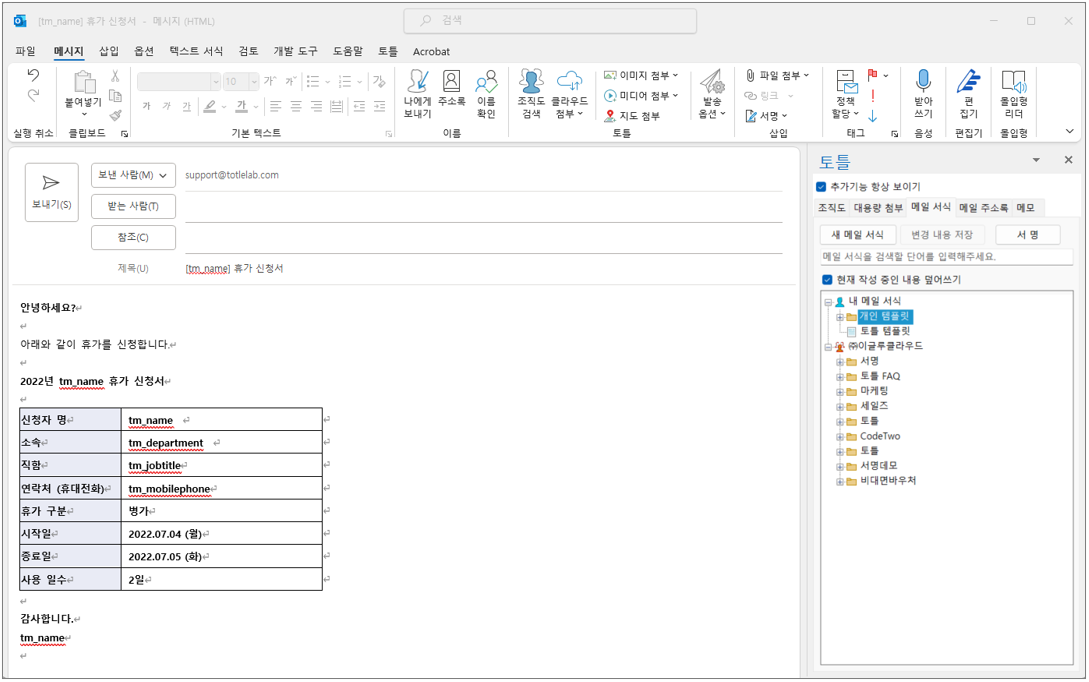Image resolution: width=1089 pixels, height=682 pixels.
Task: Switch to the 텍스트 서식 ribbon tab
Action: pos(196,51)
